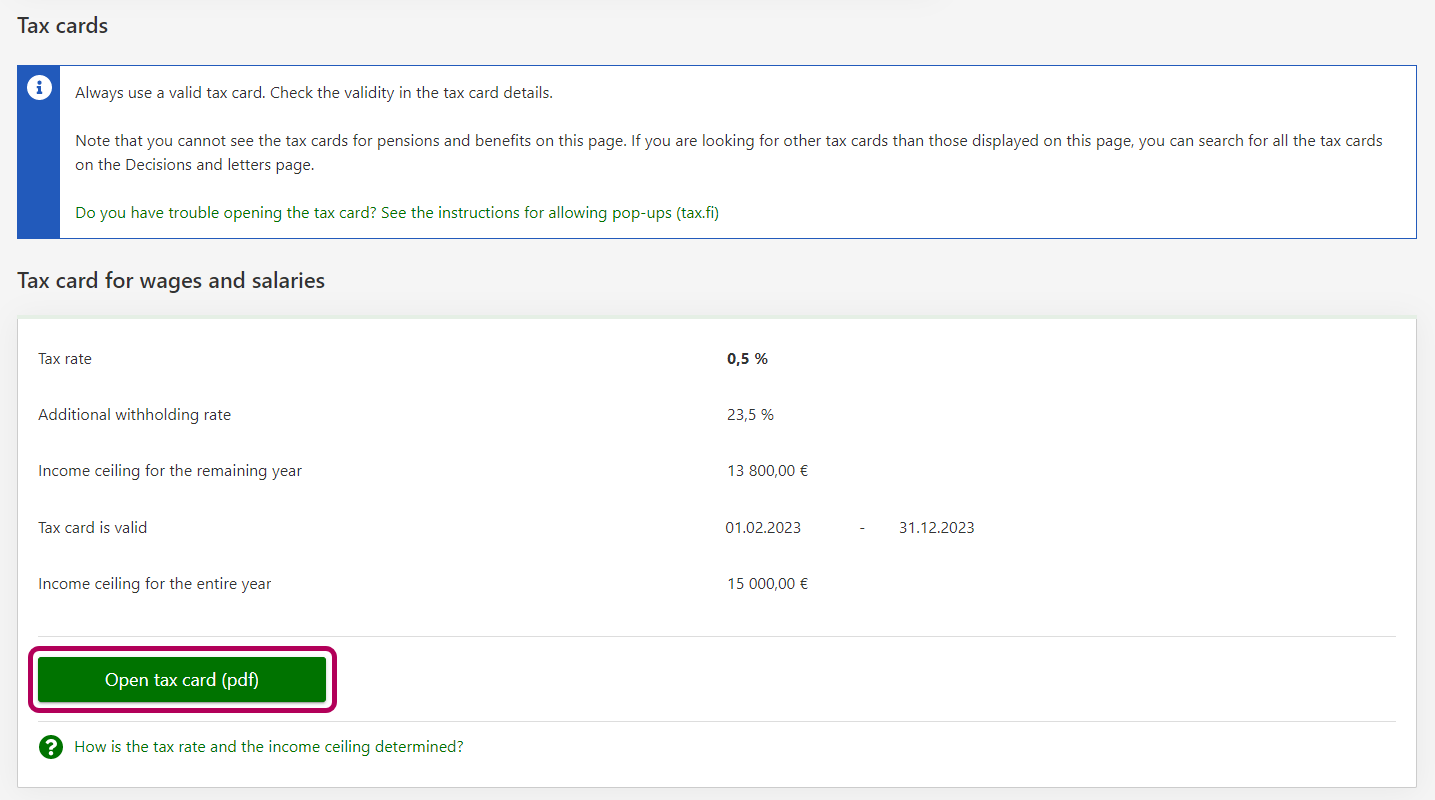Click the 13 800,00 € amount

(767, 471)
